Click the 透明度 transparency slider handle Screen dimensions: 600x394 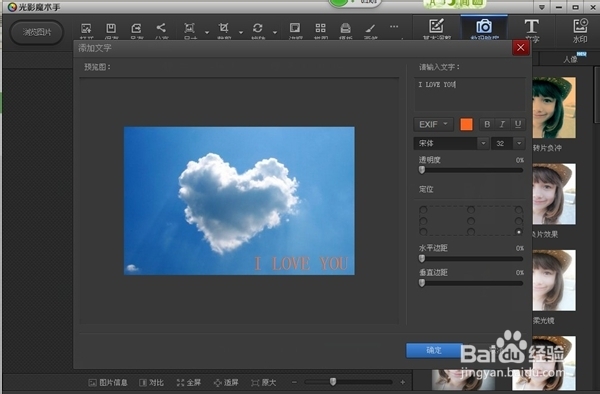click(422, 170)
